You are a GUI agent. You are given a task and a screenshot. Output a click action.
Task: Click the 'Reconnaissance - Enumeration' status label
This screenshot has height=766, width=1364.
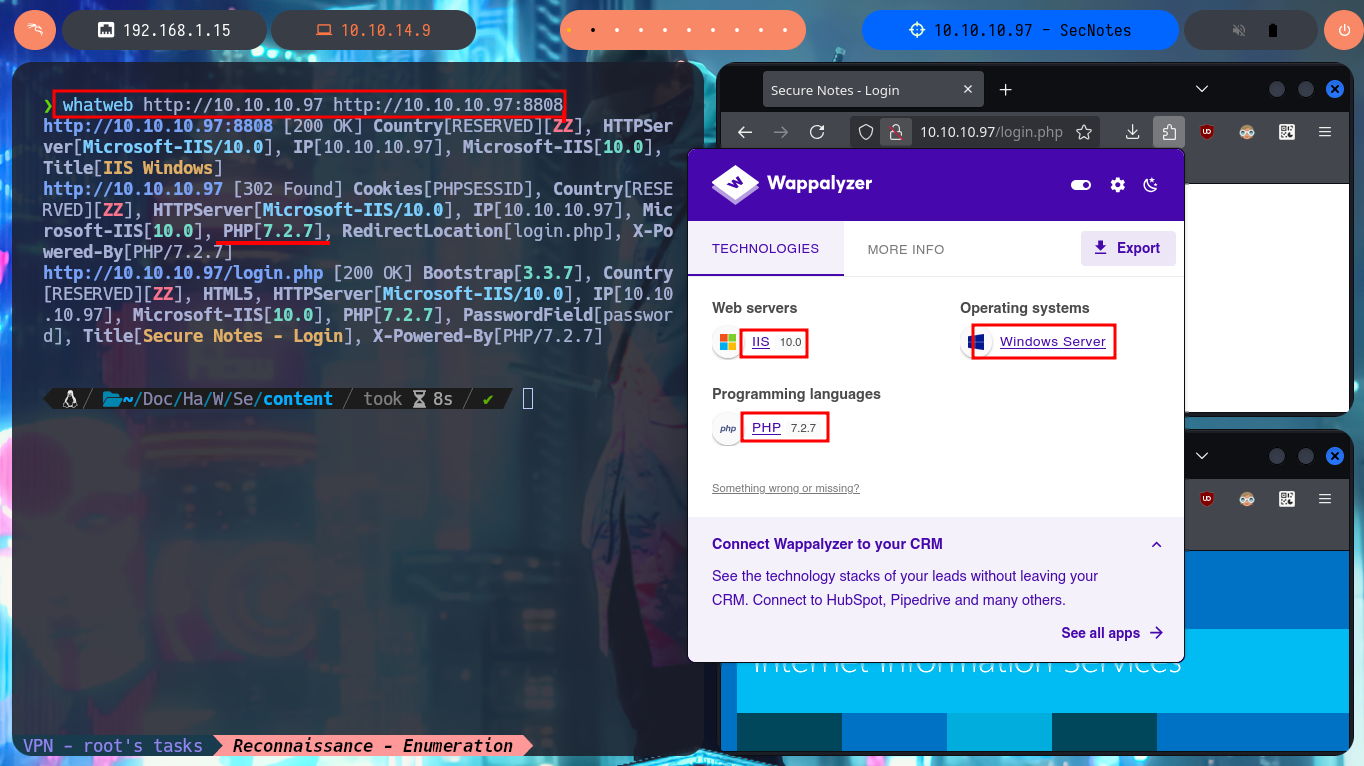click(373, 746)
